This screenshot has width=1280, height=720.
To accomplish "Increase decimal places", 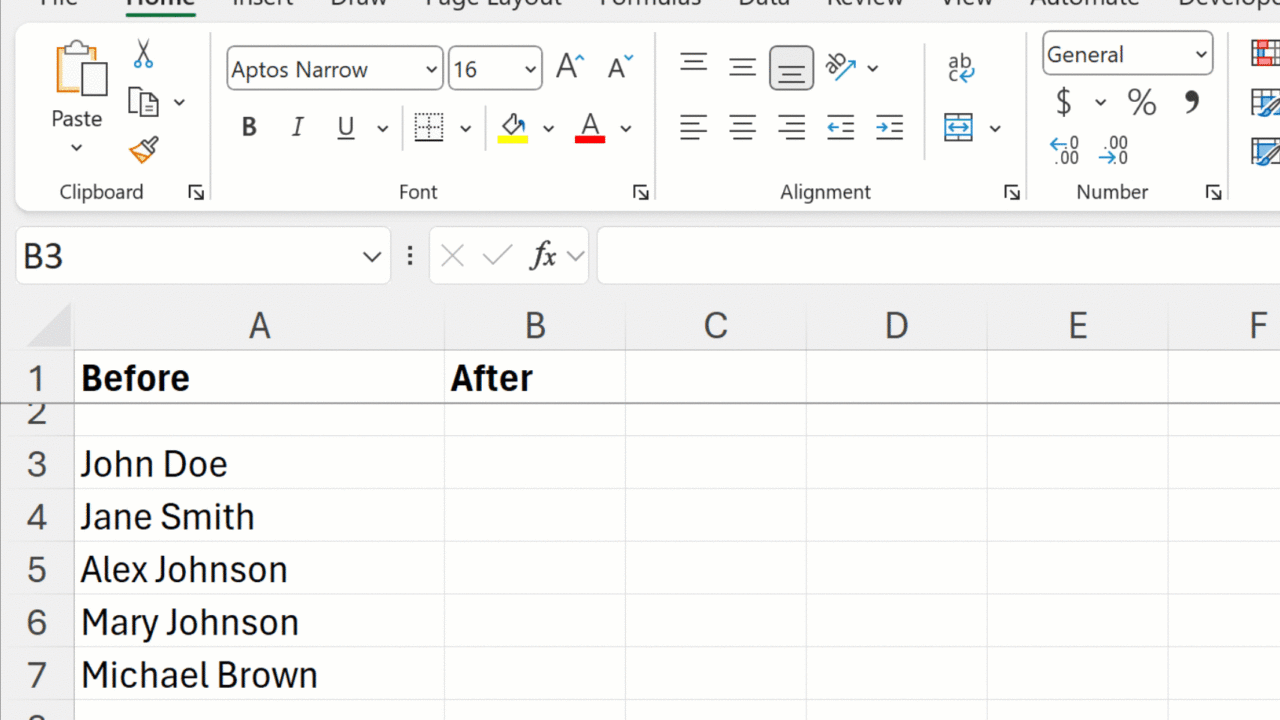I will tap(1065, 150).
